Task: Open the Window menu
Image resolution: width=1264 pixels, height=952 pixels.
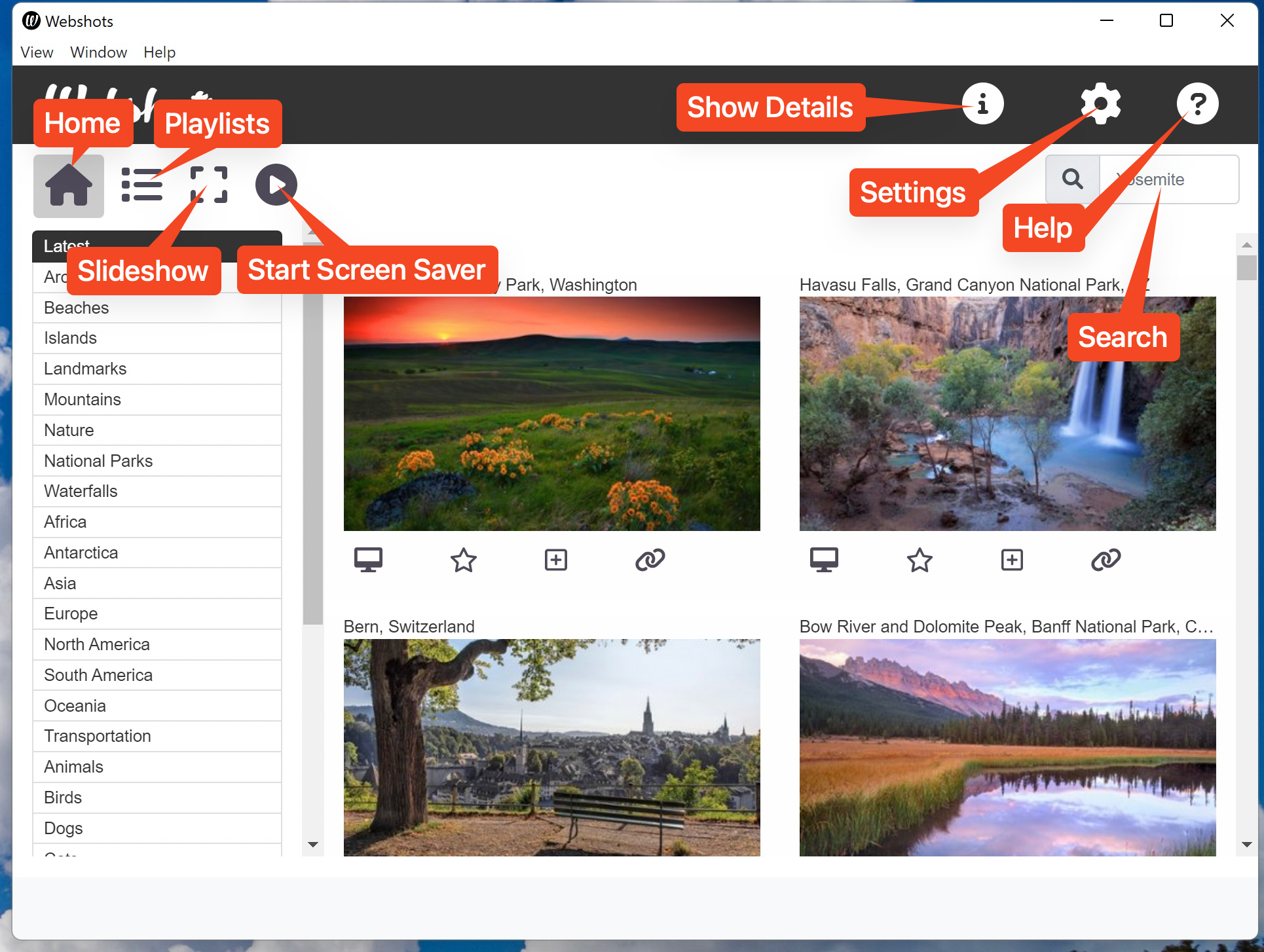Action: click(x=98, y=52)
